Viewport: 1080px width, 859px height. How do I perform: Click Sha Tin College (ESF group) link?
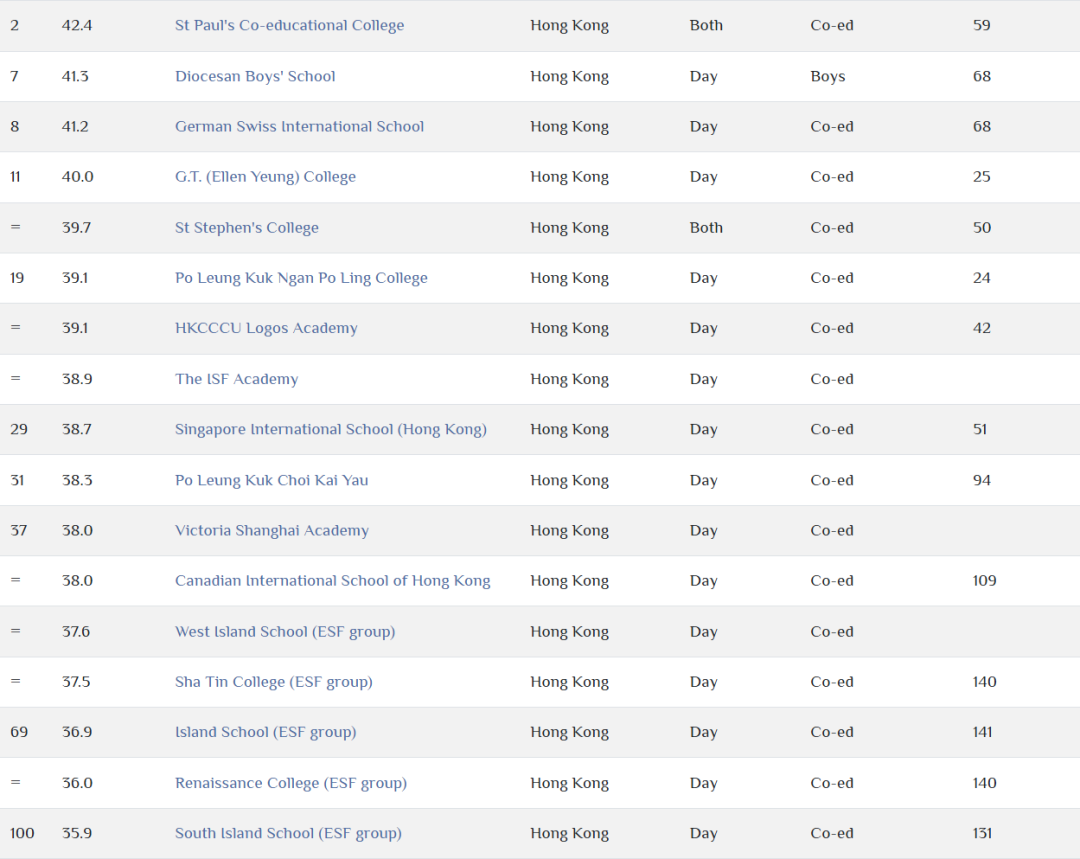273,682
